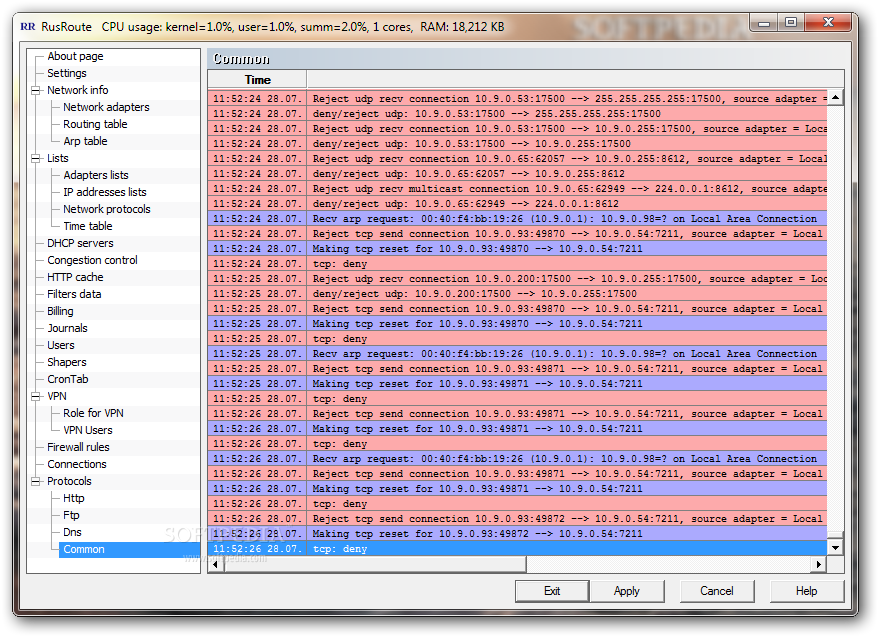The height and width of the screenshot is (637, 879).
Task: Open DHCP servers page
Action: (80, 243)
